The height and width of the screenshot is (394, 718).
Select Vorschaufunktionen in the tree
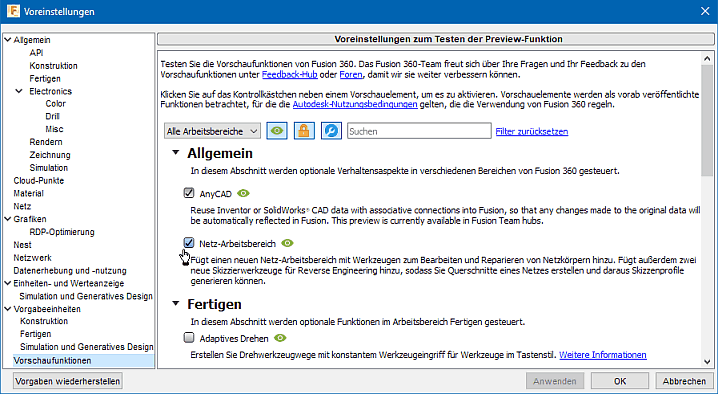click(x=52, y=361)
